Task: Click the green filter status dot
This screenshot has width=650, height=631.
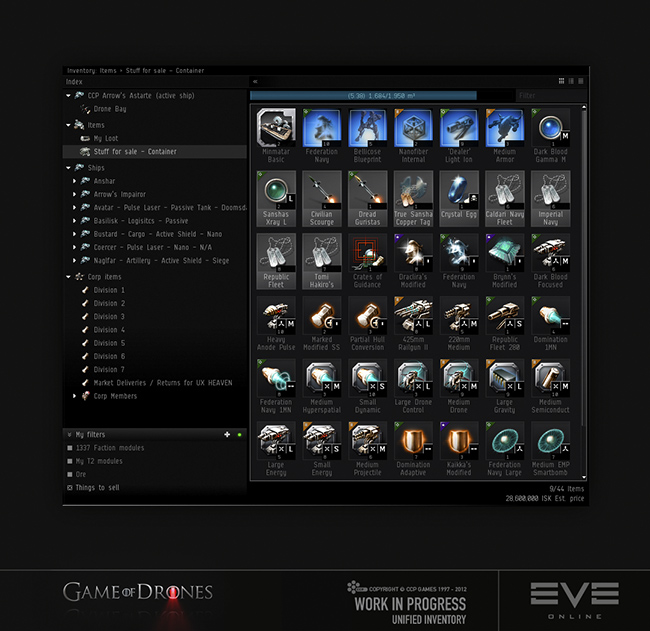Action: coord(239,434)
